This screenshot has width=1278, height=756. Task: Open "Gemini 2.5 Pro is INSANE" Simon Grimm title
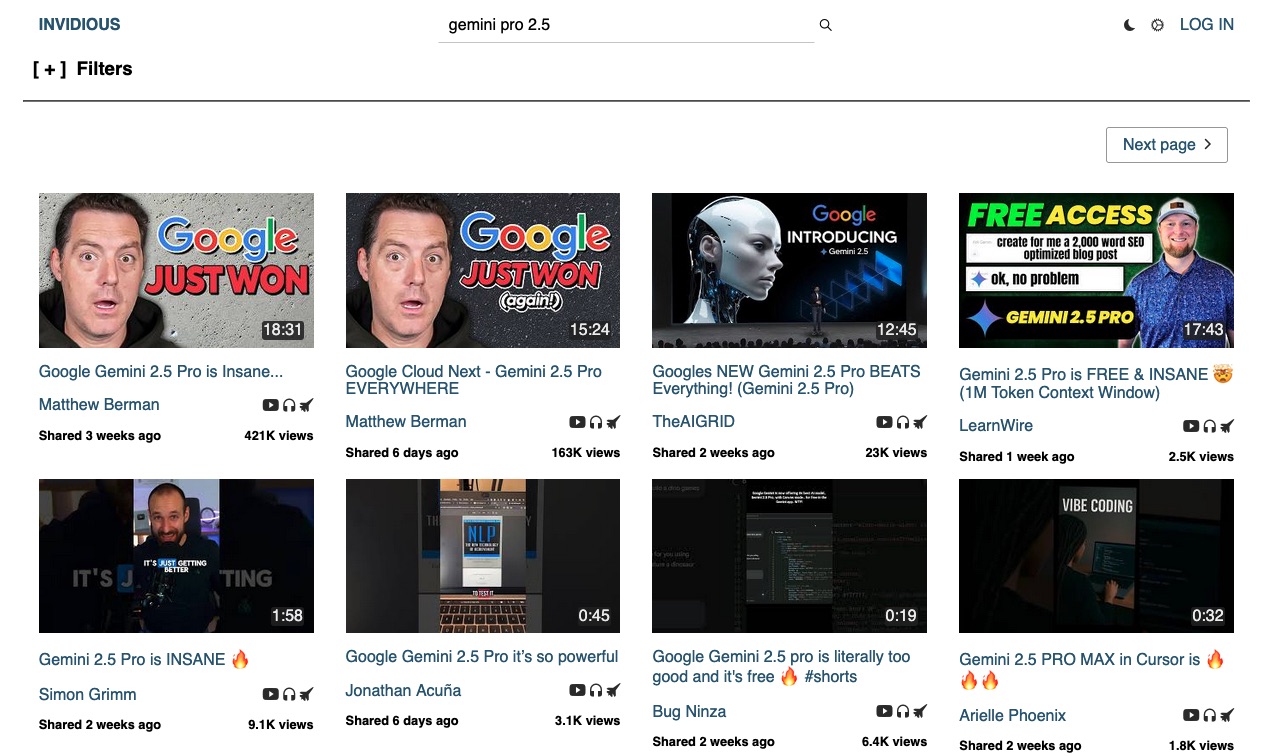[x=144, y=660]
